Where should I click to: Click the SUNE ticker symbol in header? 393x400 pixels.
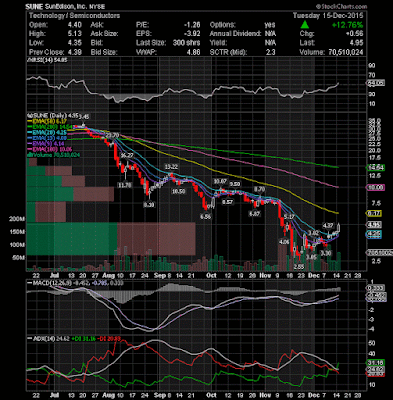tap(35, 6)
